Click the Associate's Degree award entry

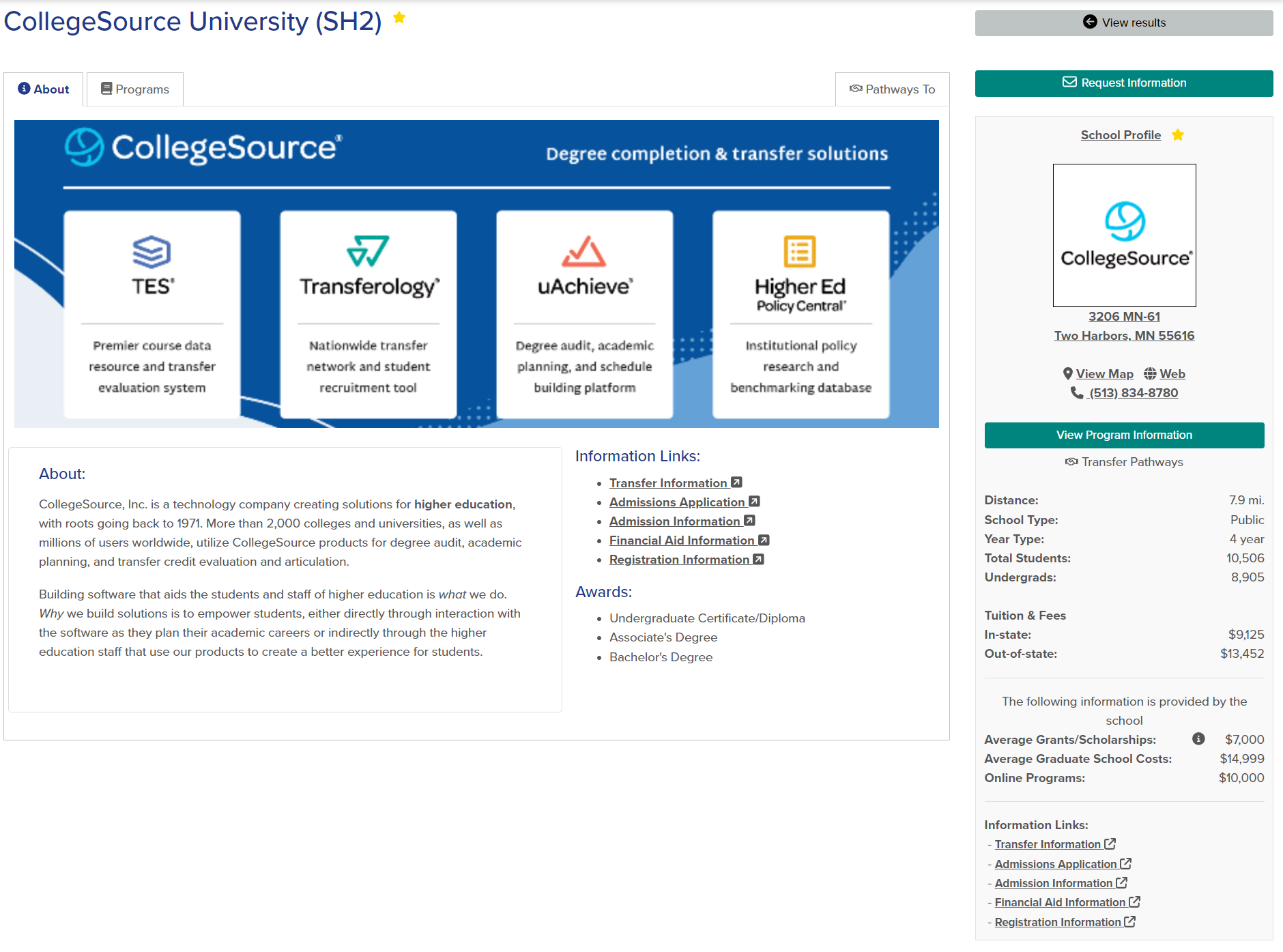pyautogui.click(x=663, y=637)
